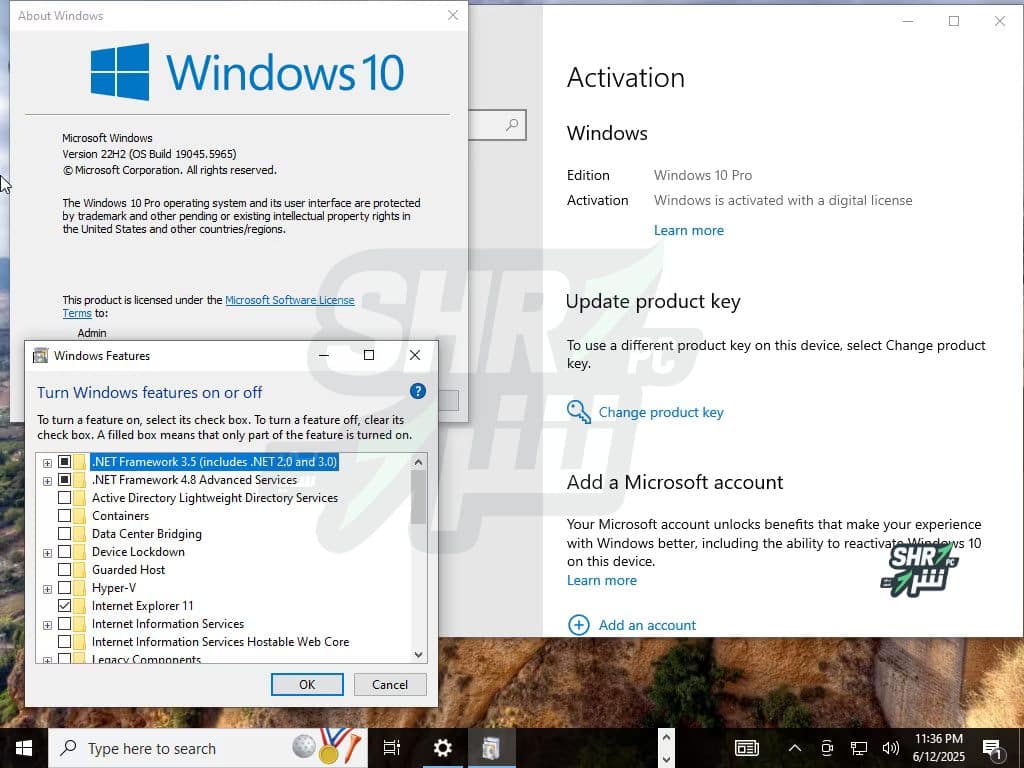Select the Guarded Host row label
1024x768 pixels.
point(129,570)
